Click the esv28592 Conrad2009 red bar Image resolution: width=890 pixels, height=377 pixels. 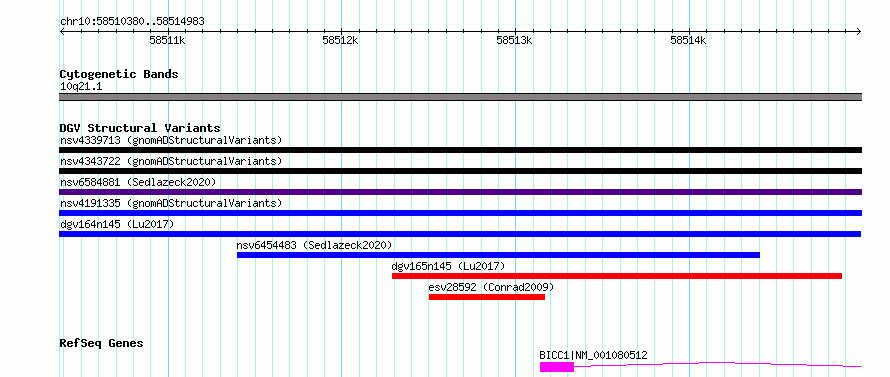[x=486, y=297]
